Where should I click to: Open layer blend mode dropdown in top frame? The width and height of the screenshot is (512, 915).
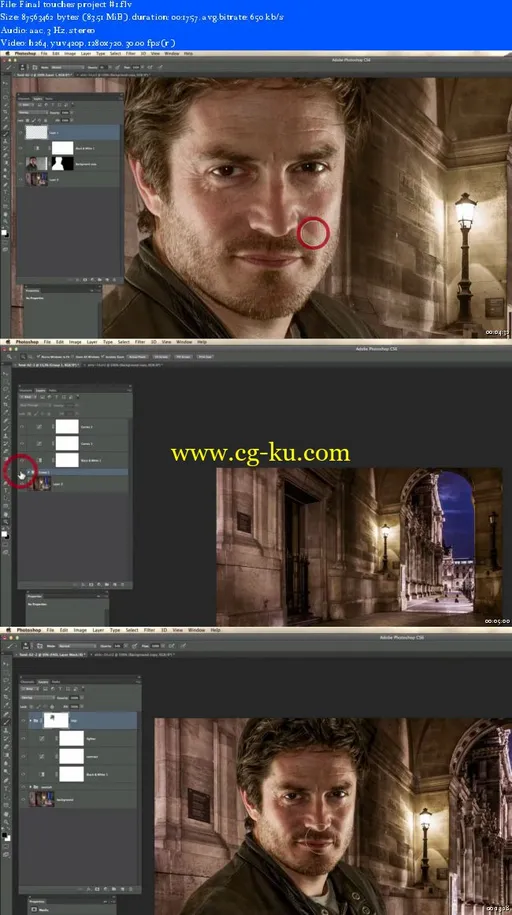[x=33, y=113]
